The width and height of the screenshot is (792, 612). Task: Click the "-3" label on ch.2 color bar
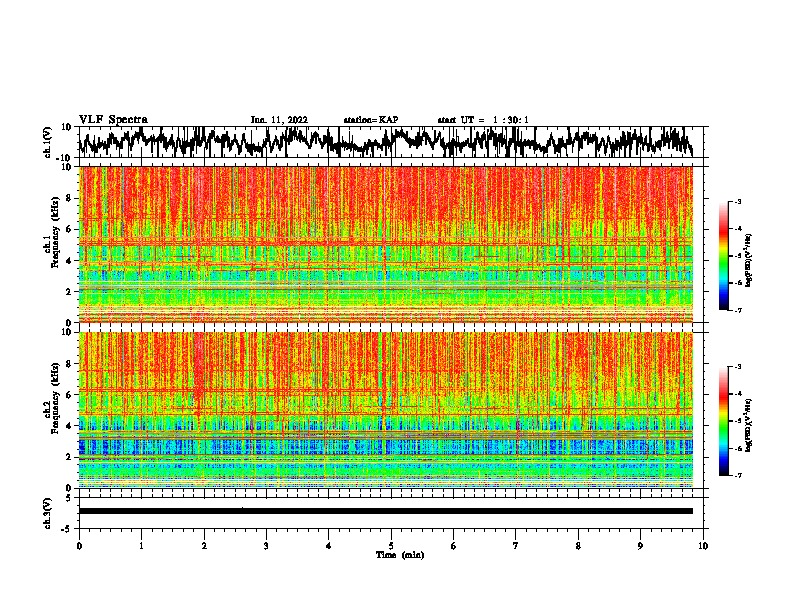point(737,367)
